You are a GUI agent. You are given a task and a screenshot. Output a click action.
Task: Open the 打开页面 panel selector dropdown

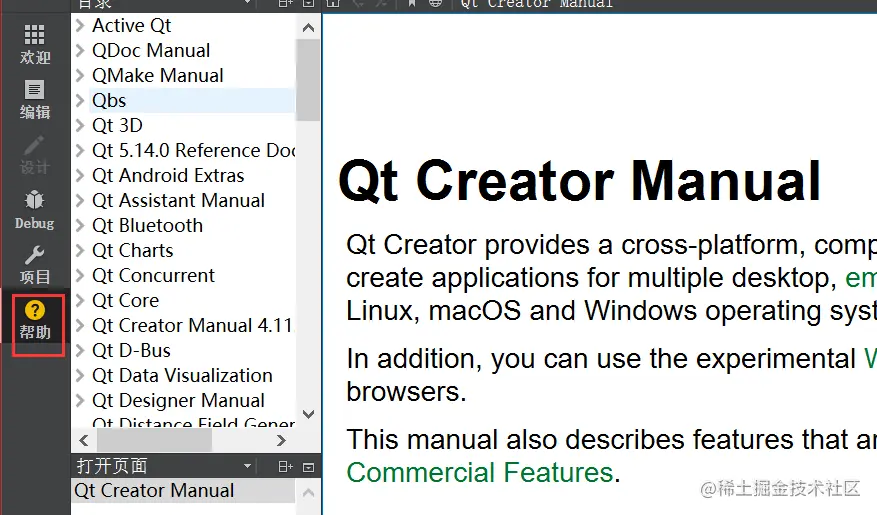(247, 466)
